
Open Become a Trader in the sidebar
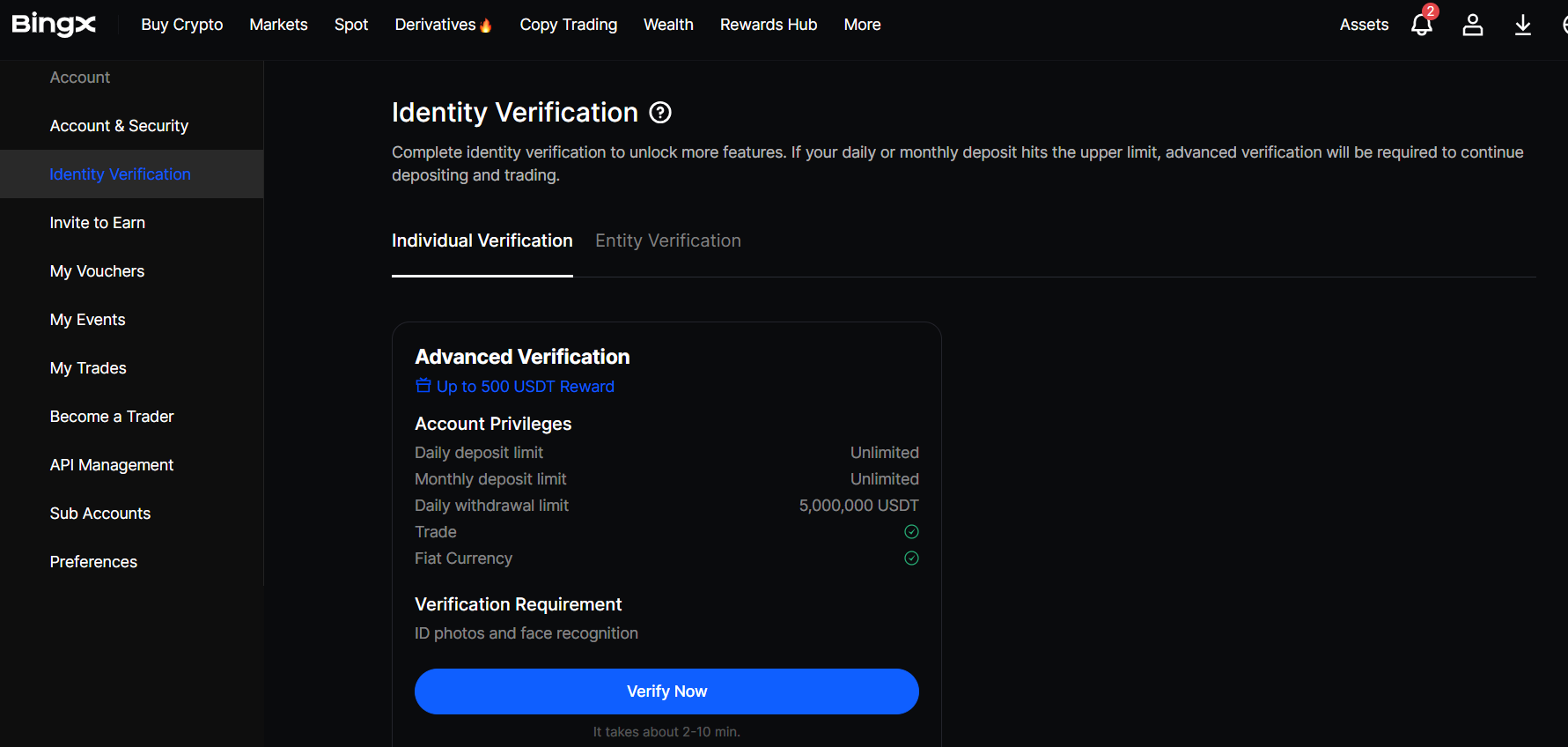coord(132,417)
